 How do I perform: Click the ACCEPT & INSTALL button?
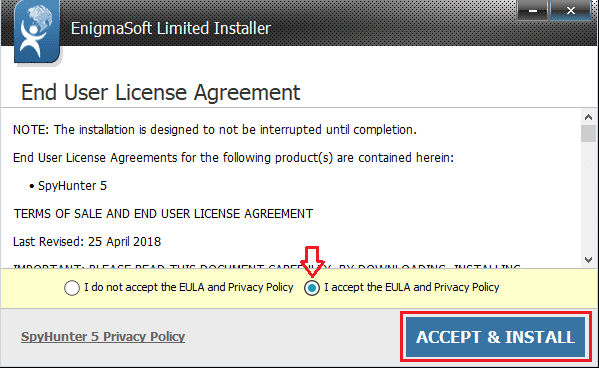495,337
